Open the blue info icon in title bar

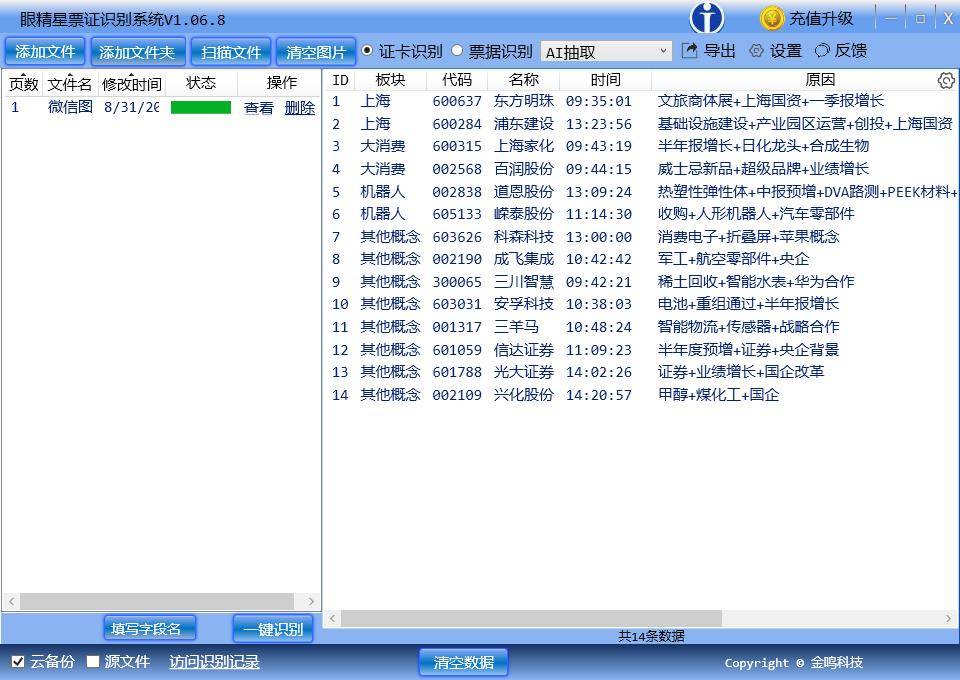pyautogui.click(x=707, y=18)
